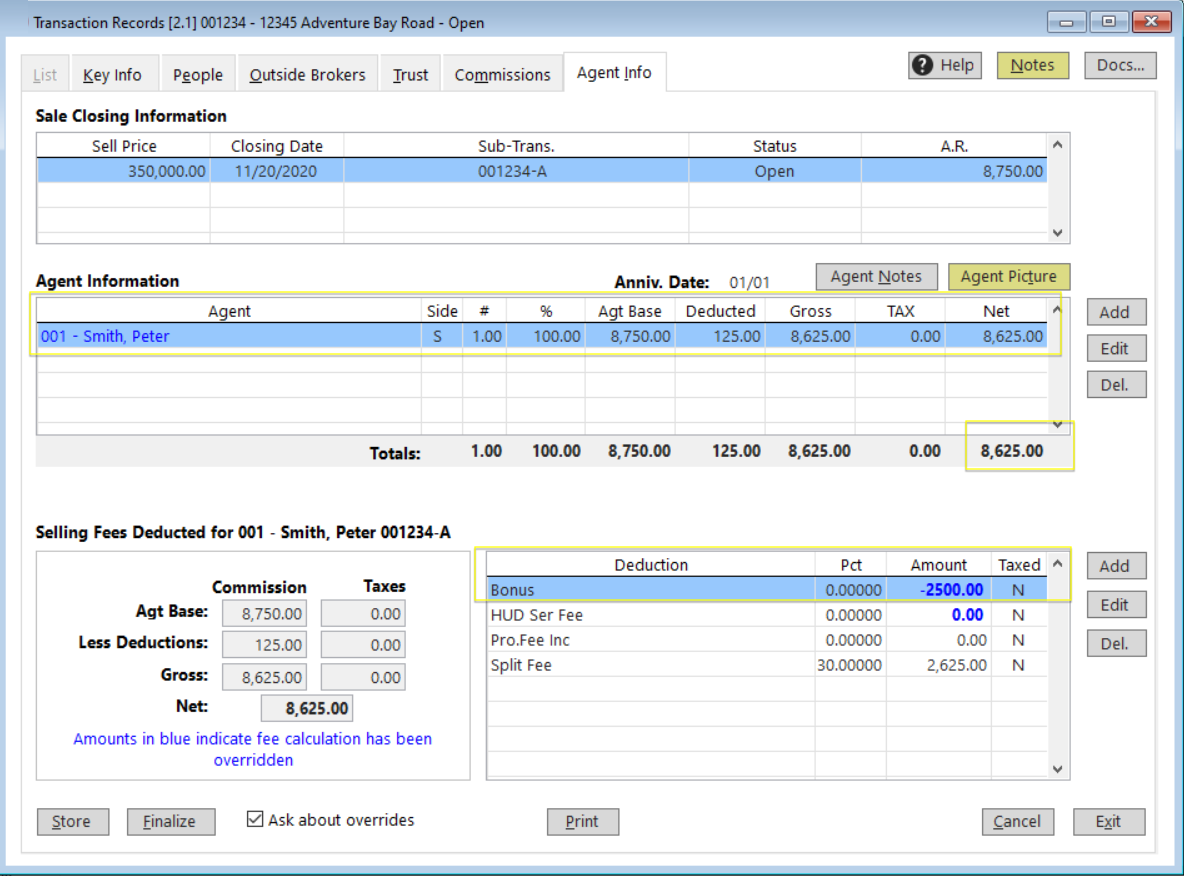
Task: Finalize the transaction
Action: coord(170,821)
